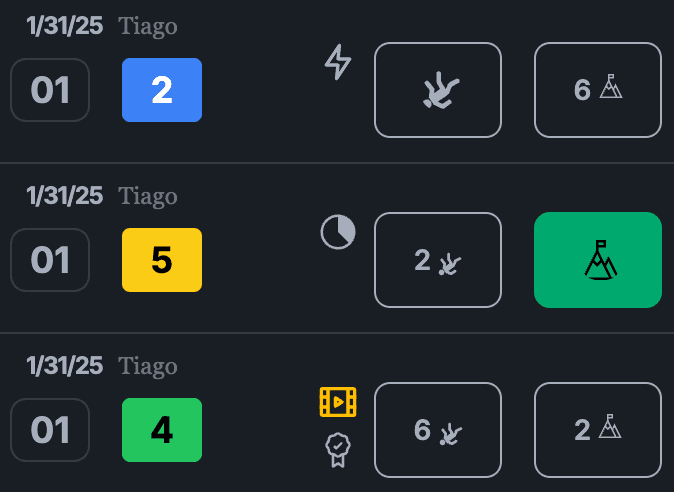Viewport: 674px width, 492px height.
Task: Click the 1/31/25 date in second entry
Action: point(64,196)
